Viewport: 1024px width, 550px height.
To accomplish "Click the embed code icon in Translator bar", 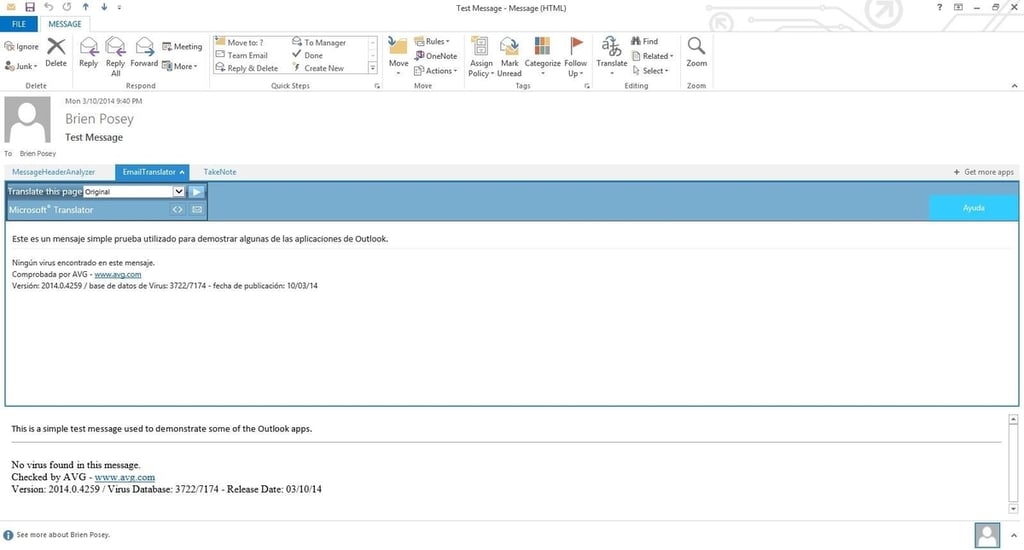I will click(177, 210).
